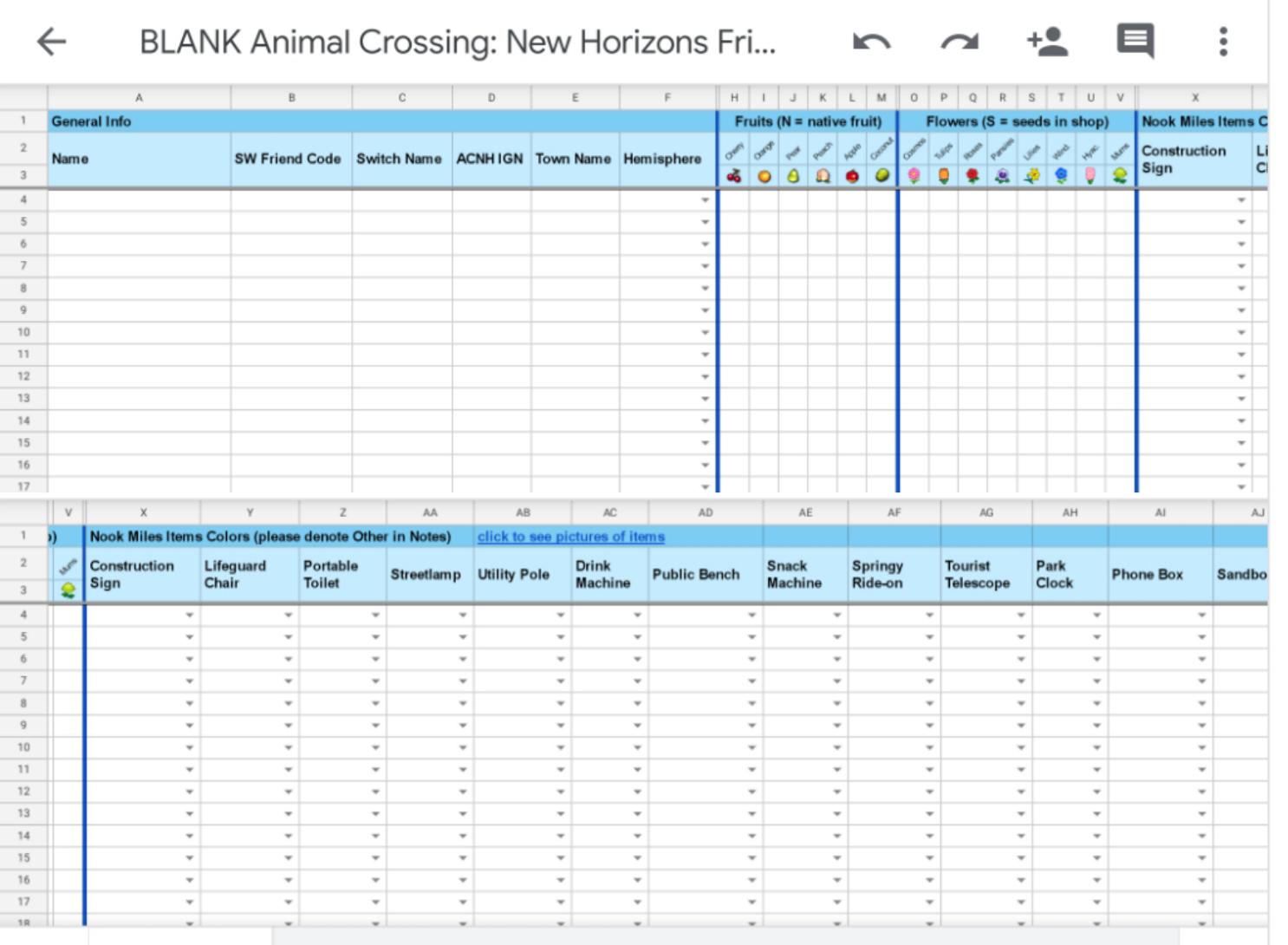
Task: Click the Apple fruit icon header
Action: [852, 177]
